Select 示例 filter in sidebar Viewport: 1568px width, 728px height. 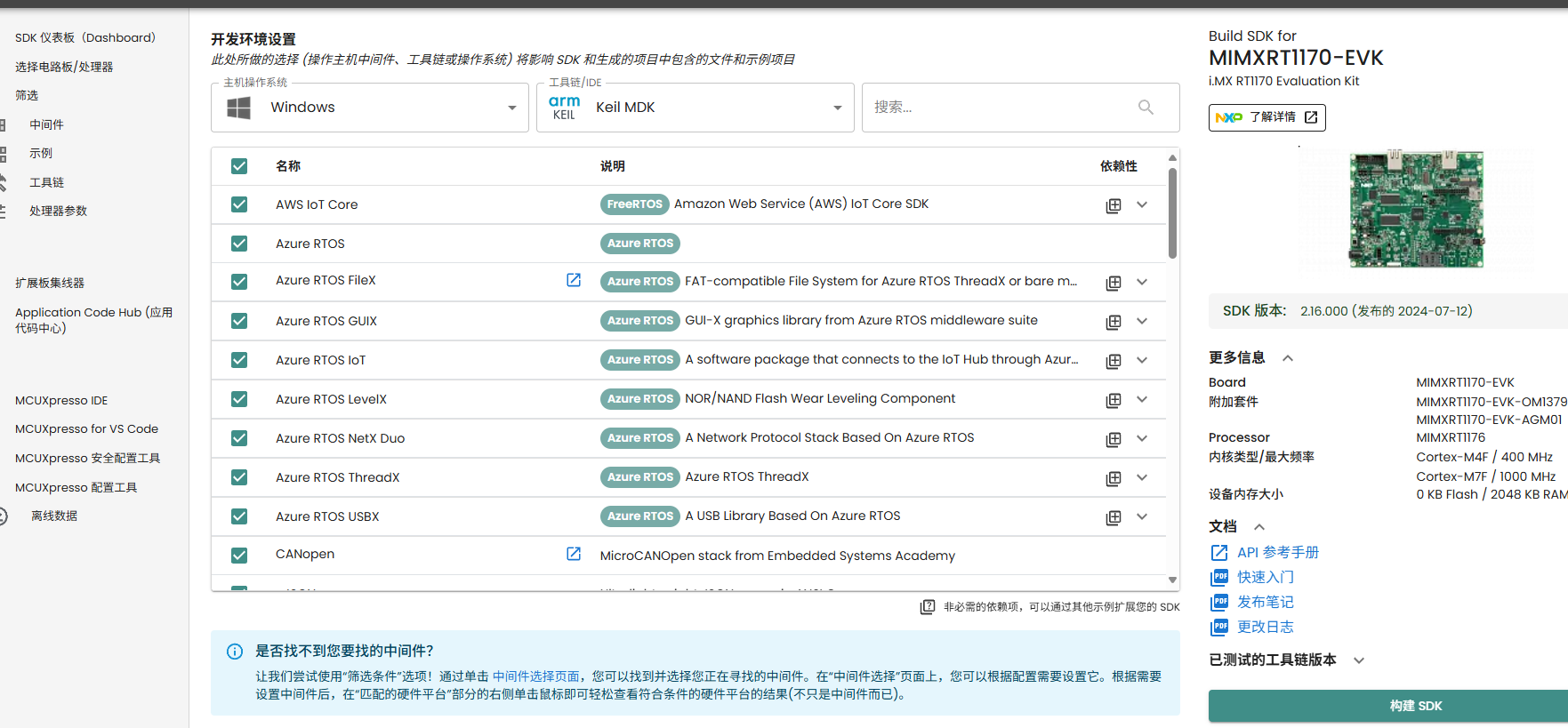coord(41,154)
